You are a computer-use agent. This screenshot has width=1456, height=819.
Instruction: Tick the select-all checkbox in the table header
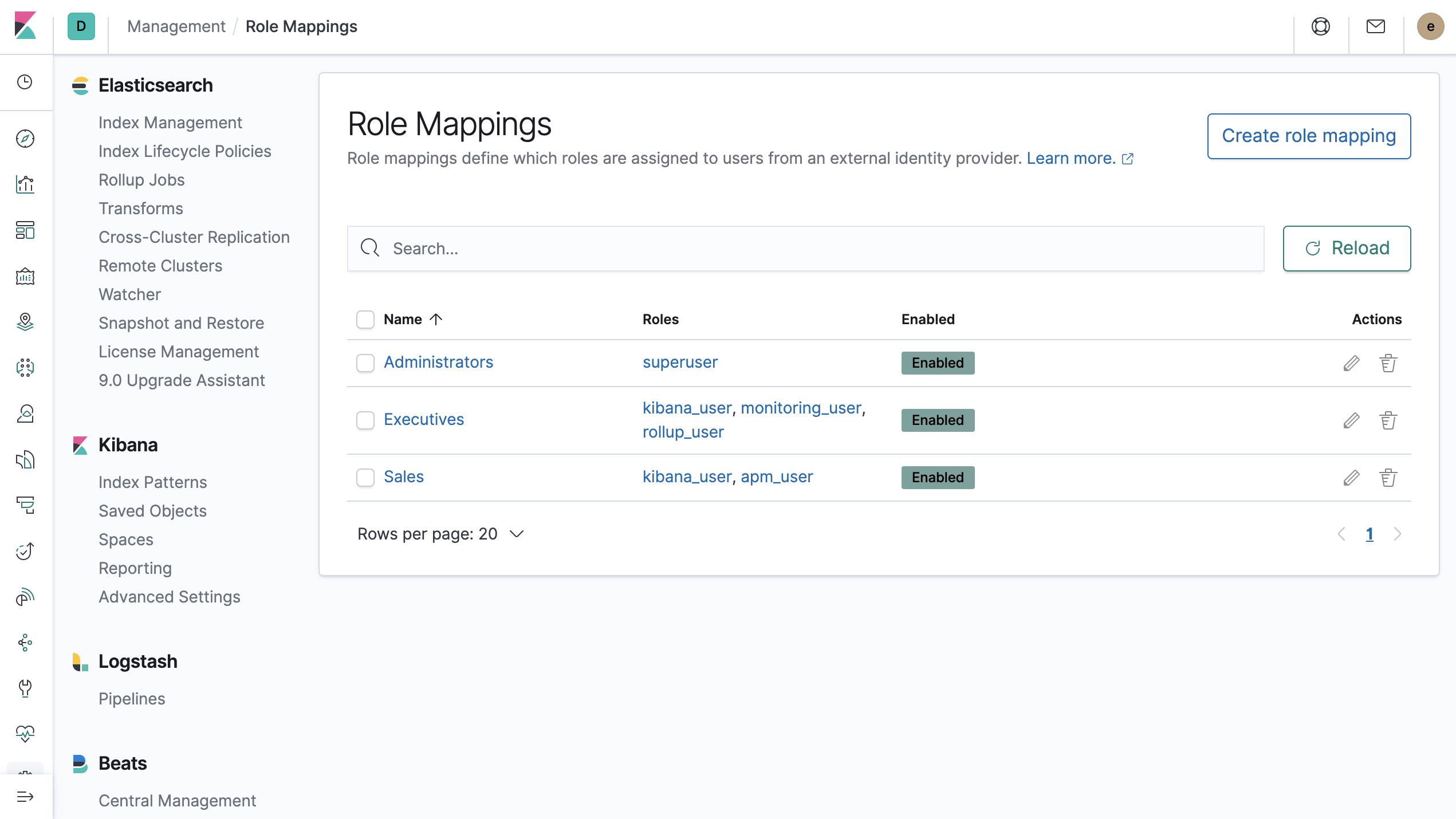pos(365,320)
